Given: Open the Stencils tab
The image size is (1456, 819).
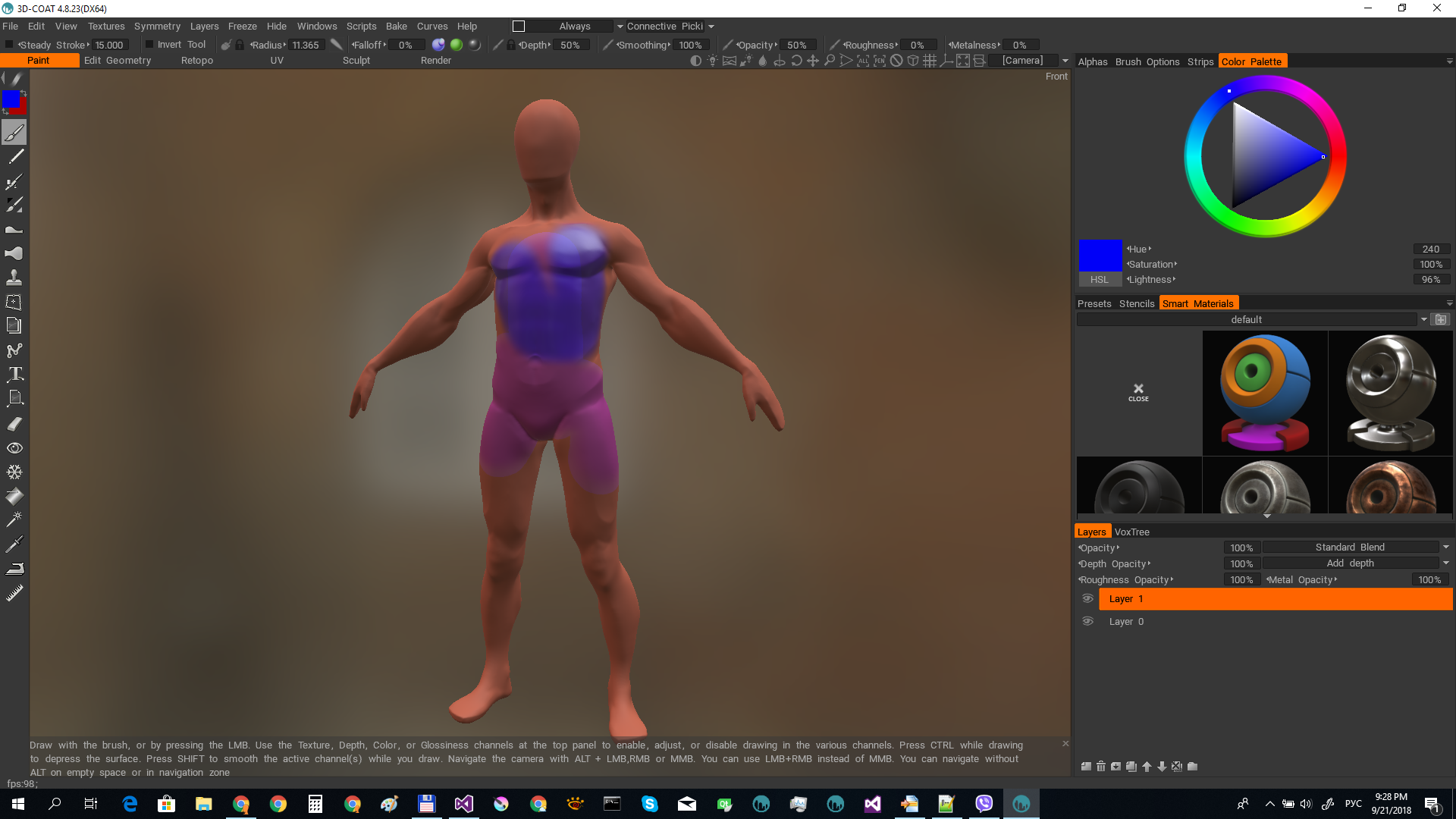Looking at the screenshot, I should pyautogui.click(x=1137, y=303).
